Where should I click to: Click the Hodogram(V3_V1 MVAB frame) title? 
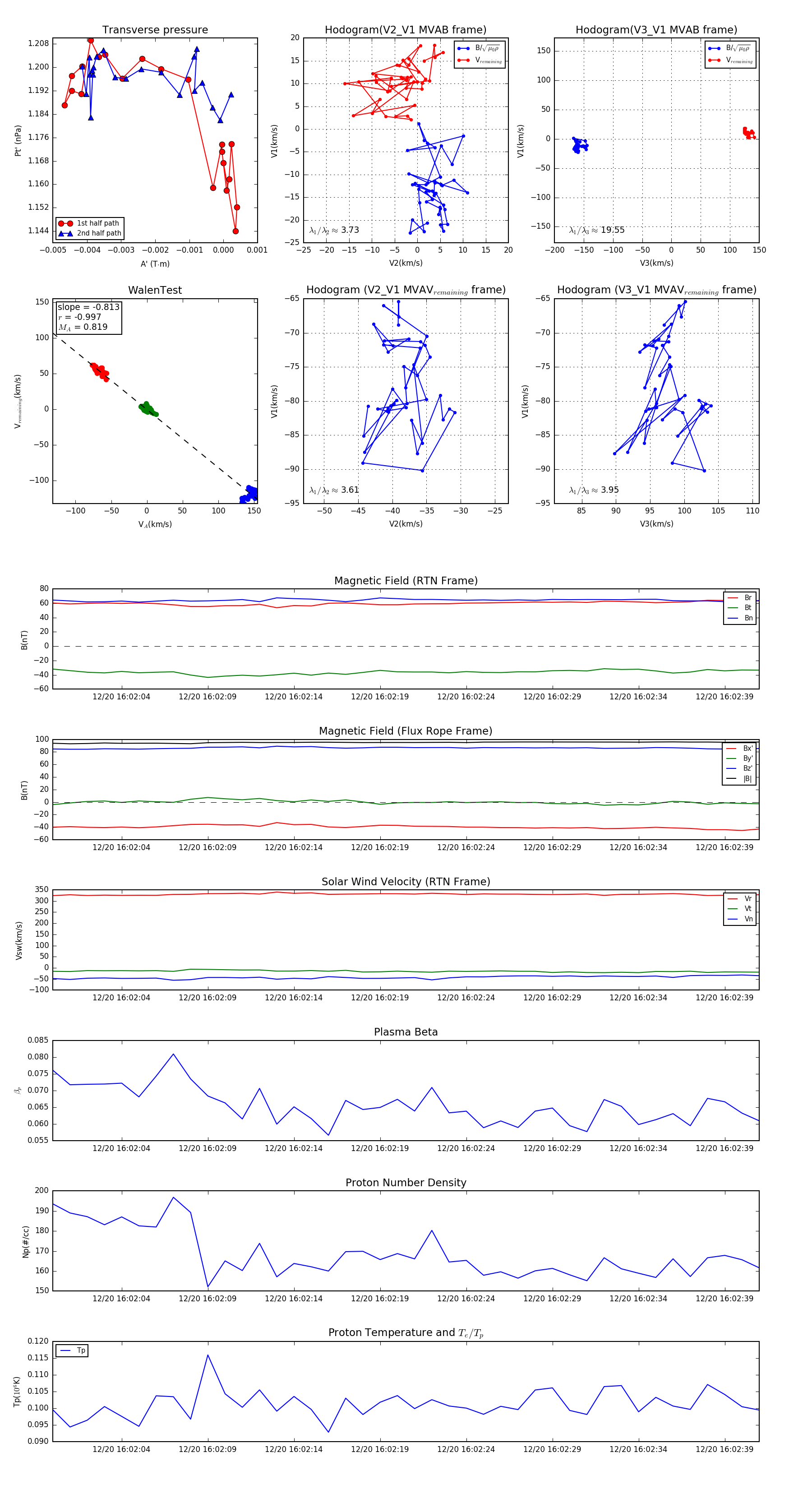[x=656, y=30]
